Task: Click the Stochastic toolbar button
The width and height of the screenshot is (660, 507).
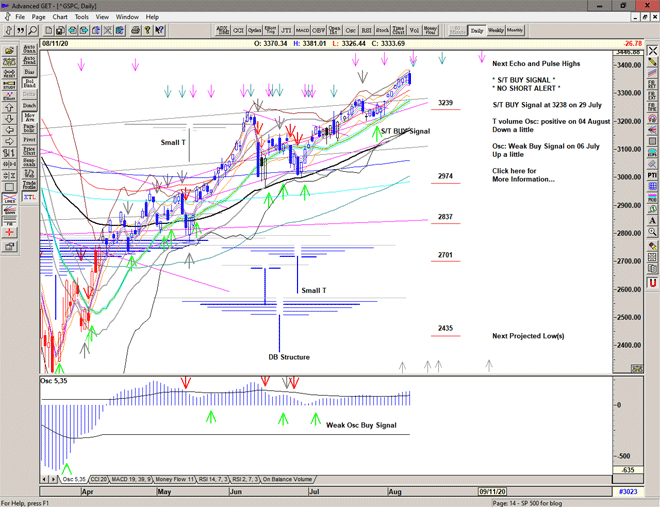Action: 382,31
